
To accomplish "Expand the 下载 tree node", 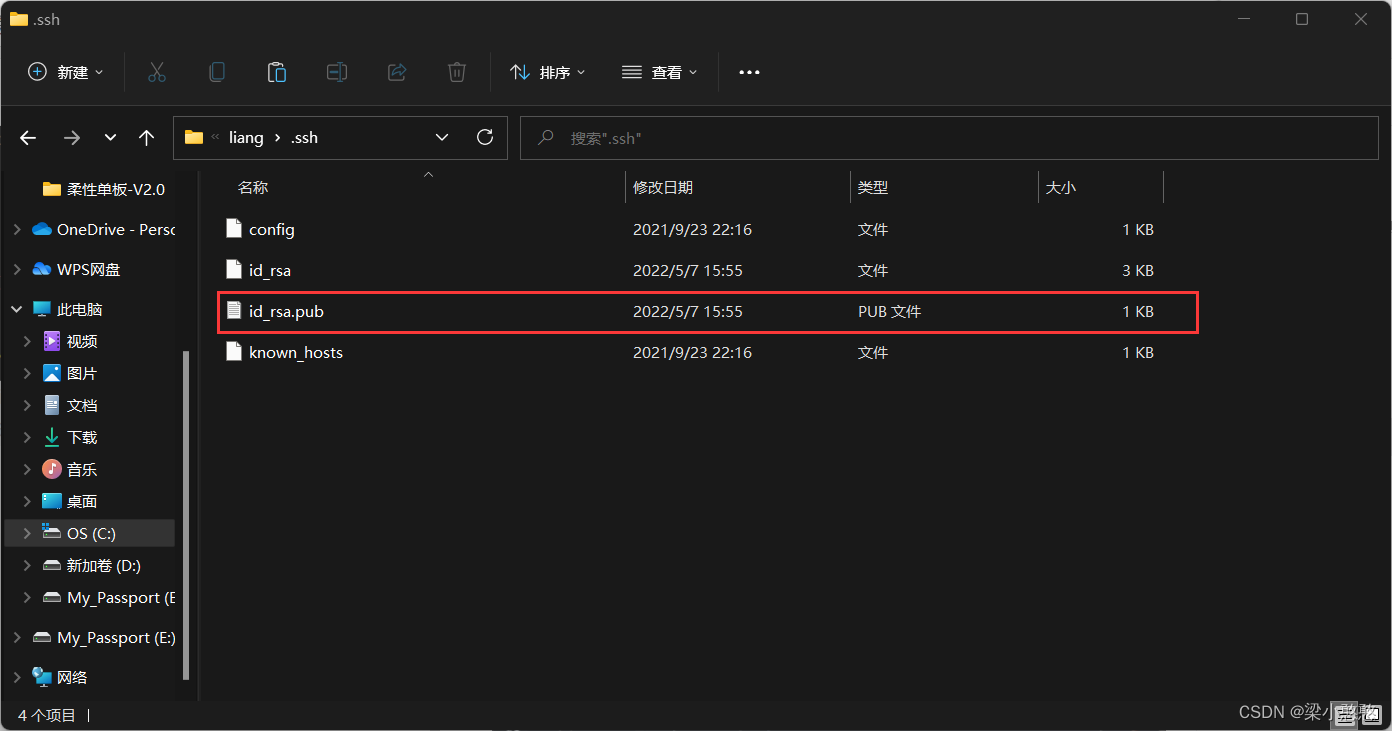I will click(x=27, y=437).
